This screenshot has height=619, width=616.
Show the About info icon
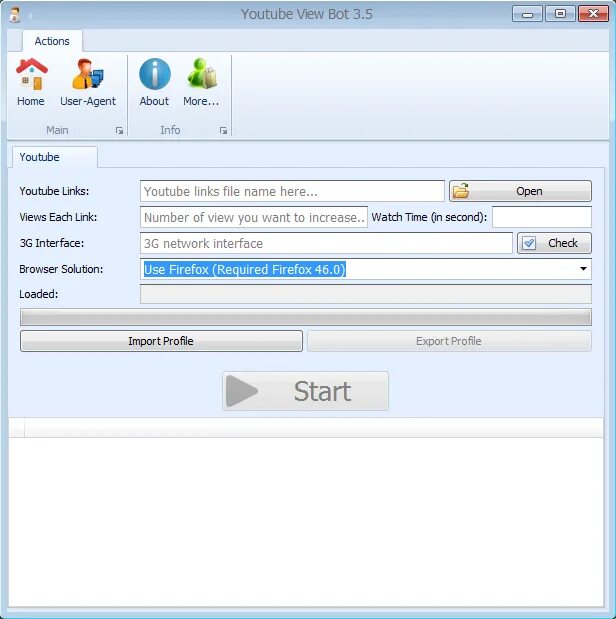(x=154, y=83)
